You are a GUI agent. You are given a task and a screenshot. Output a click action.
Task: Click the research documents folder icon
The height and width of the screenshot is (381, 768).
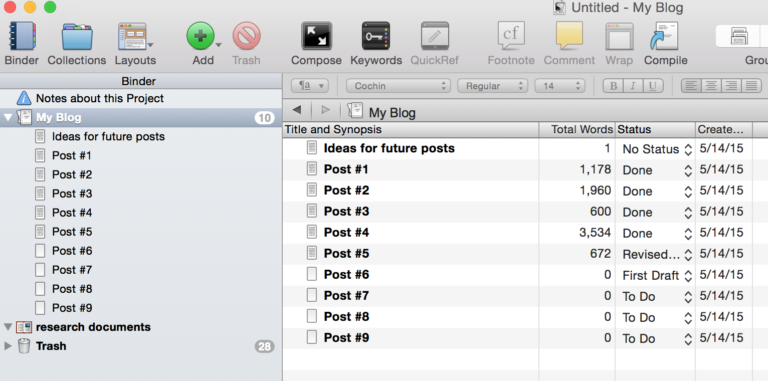coord(24,327)
